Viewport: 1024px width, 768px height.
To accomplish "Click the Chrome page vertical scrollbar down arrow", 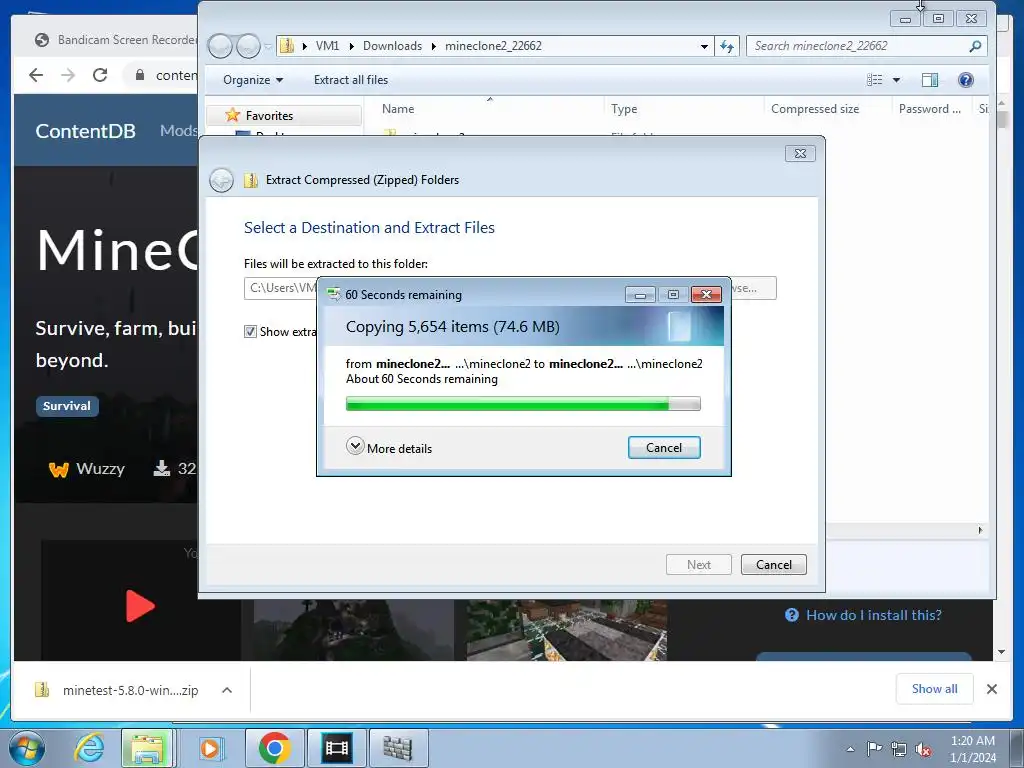I will point(1001,652).
